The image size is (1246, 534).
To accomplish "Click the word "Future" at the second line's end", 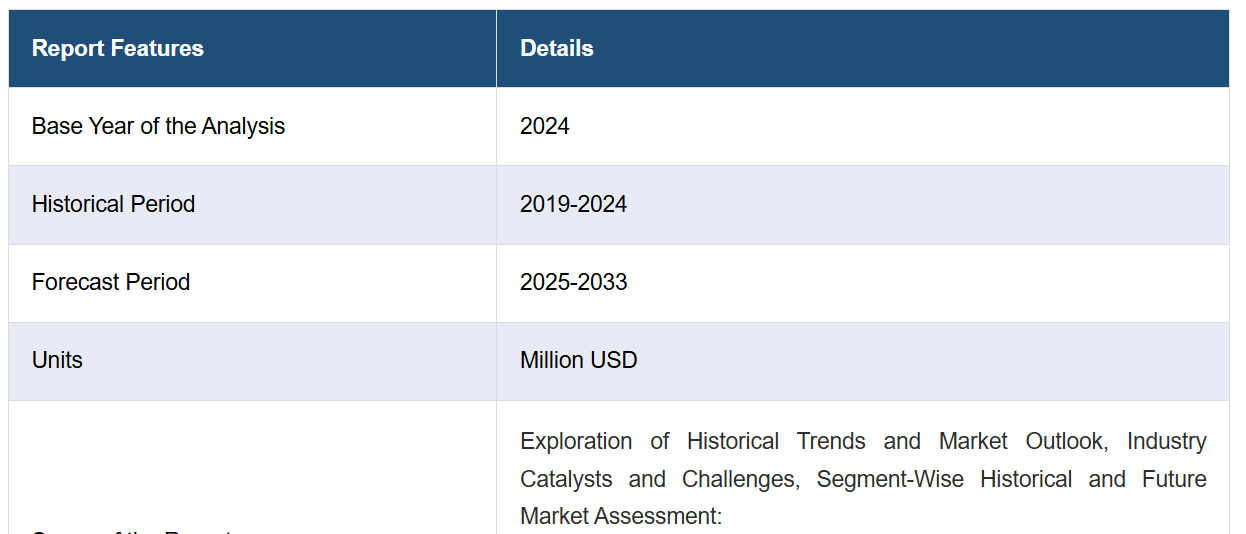I will coord(1174,479).
